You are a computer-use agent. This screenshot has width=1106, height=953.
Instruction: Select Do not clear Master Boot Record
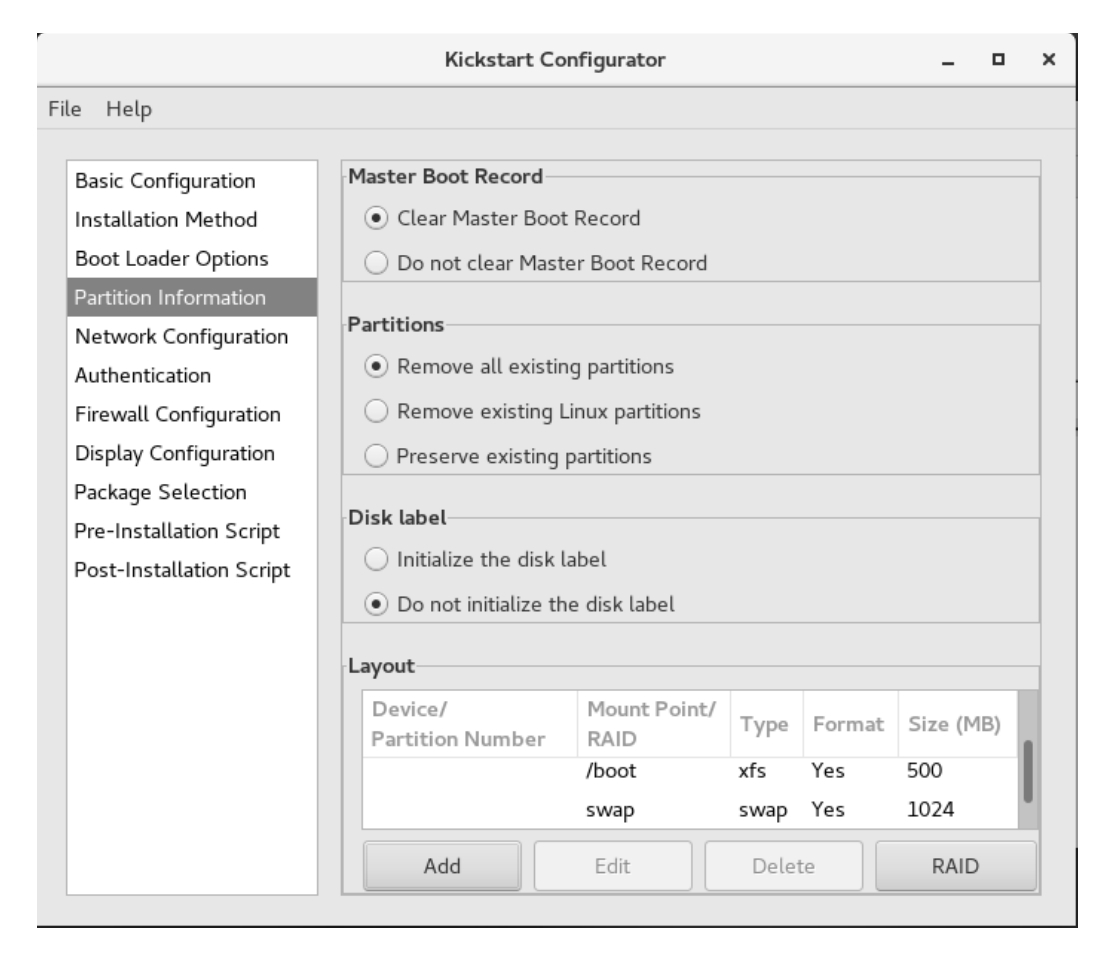(x=378, y=264)
